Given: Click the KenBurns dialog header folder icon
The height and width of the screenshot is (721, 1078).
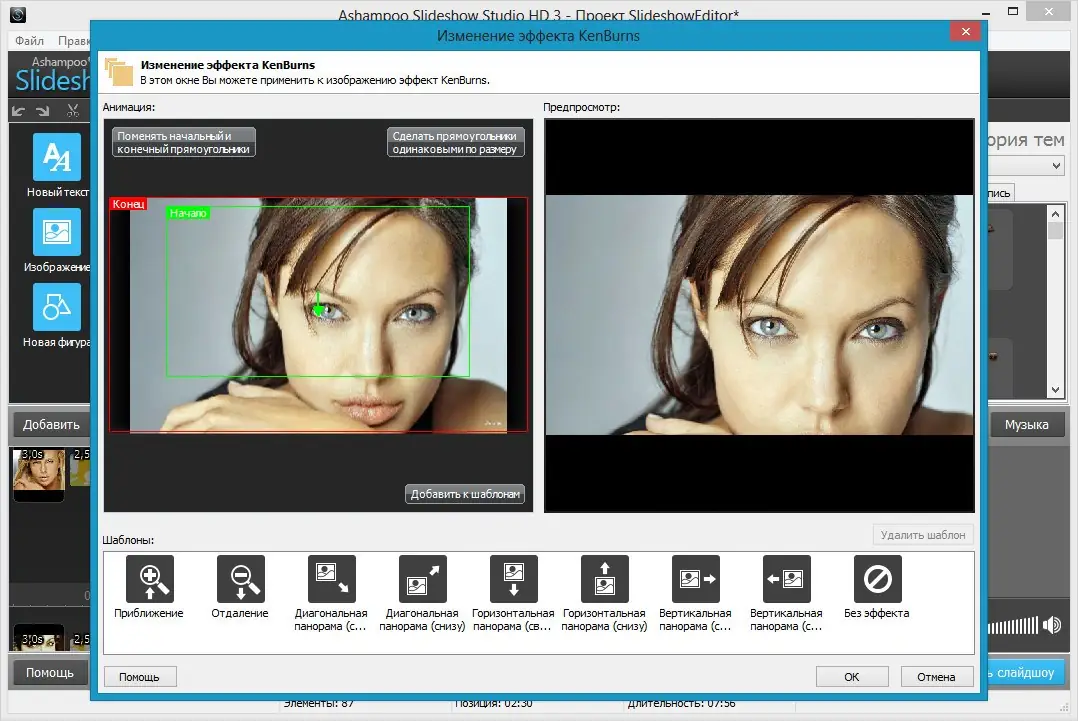Looking at the screenshot, I should (x=119, y=71).
